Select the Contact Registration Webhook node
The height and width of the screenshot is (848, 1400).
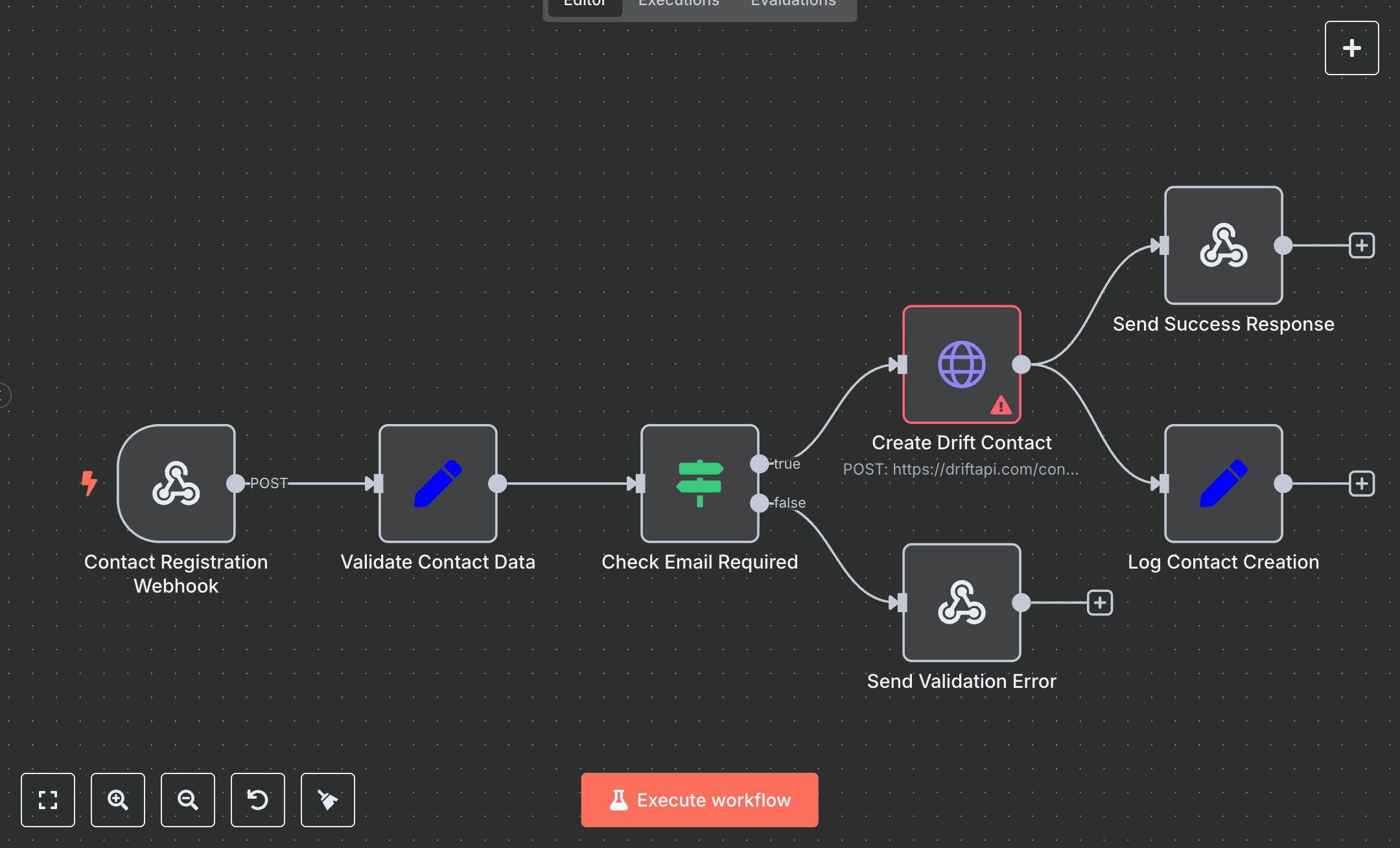tap(176, 483)
